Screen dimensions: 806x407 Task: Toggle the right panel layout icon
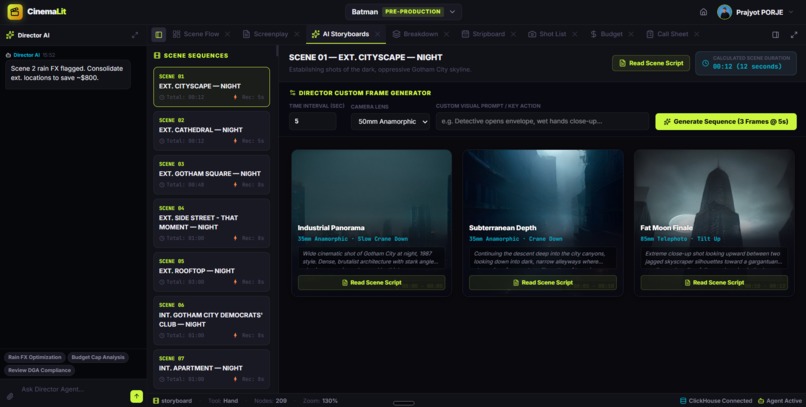tap(775, 34)
